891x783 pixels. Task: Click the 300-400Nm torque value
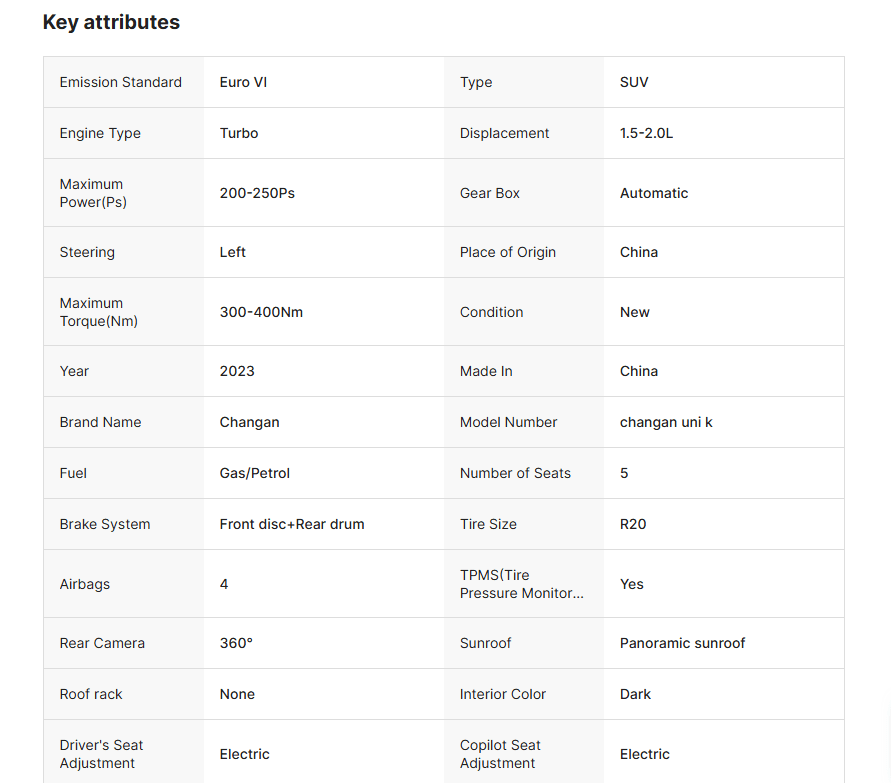pyautogui.click(x=261, y=312)
